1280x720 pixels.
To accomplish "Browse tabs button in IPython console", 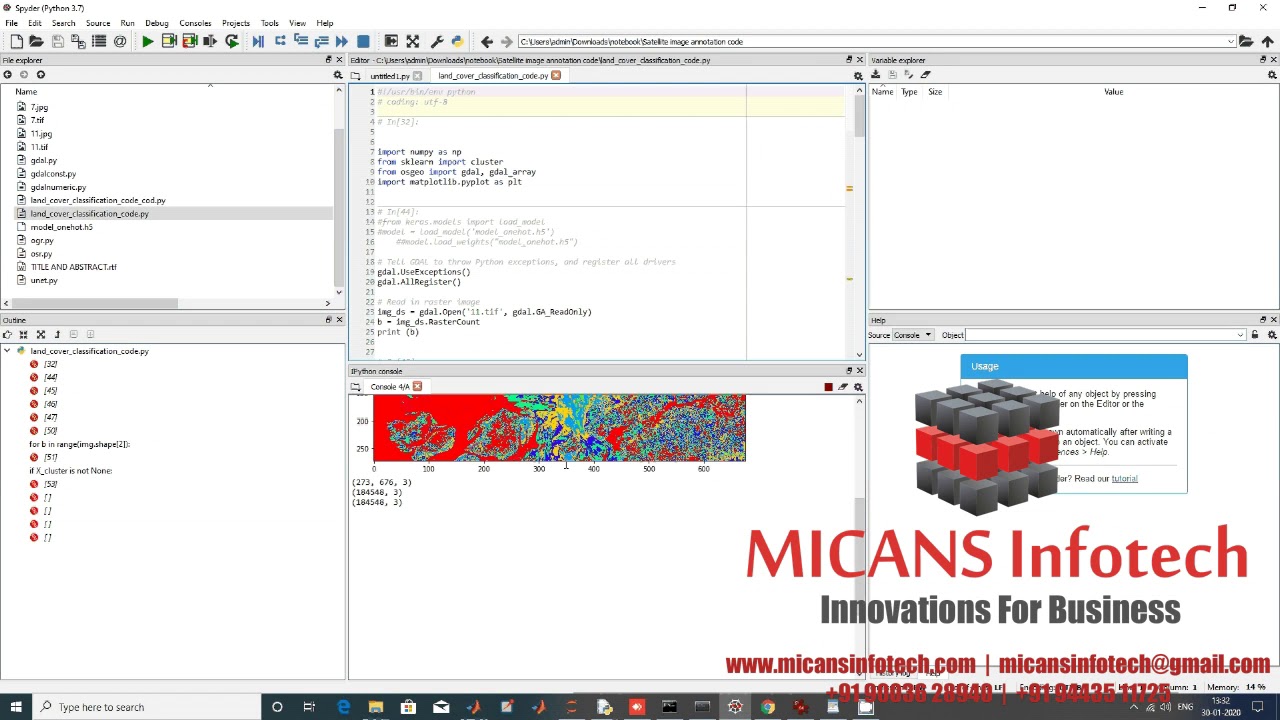I will pos(355,387).
